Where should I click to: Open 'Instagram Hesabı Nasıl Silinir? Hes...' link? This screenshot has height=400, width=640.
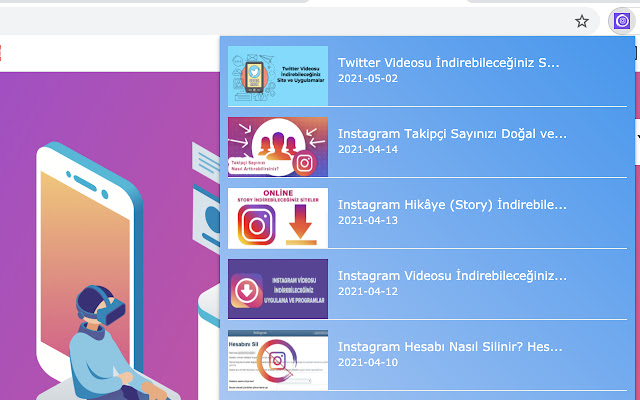point(450,347)
